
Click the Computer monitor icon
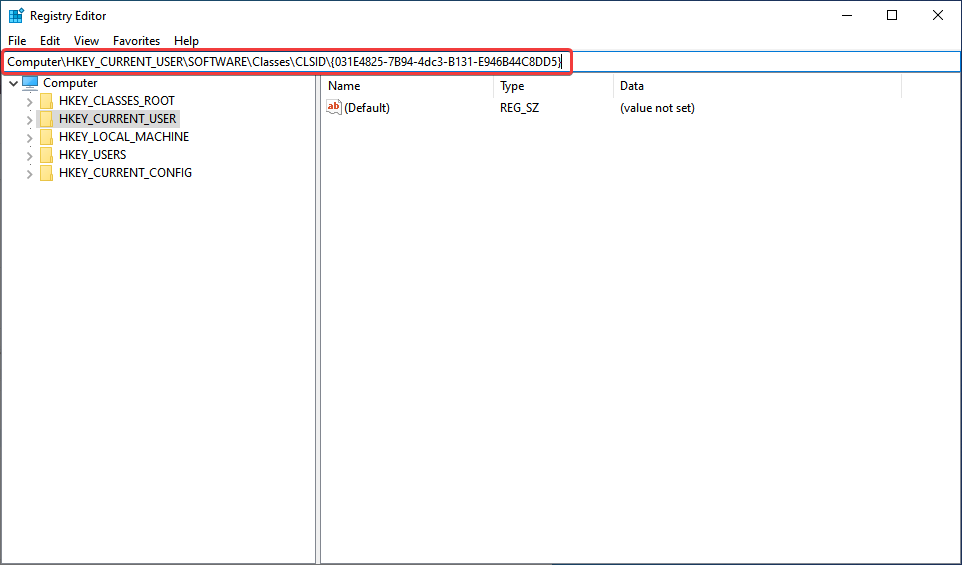[x=30, y=82]
